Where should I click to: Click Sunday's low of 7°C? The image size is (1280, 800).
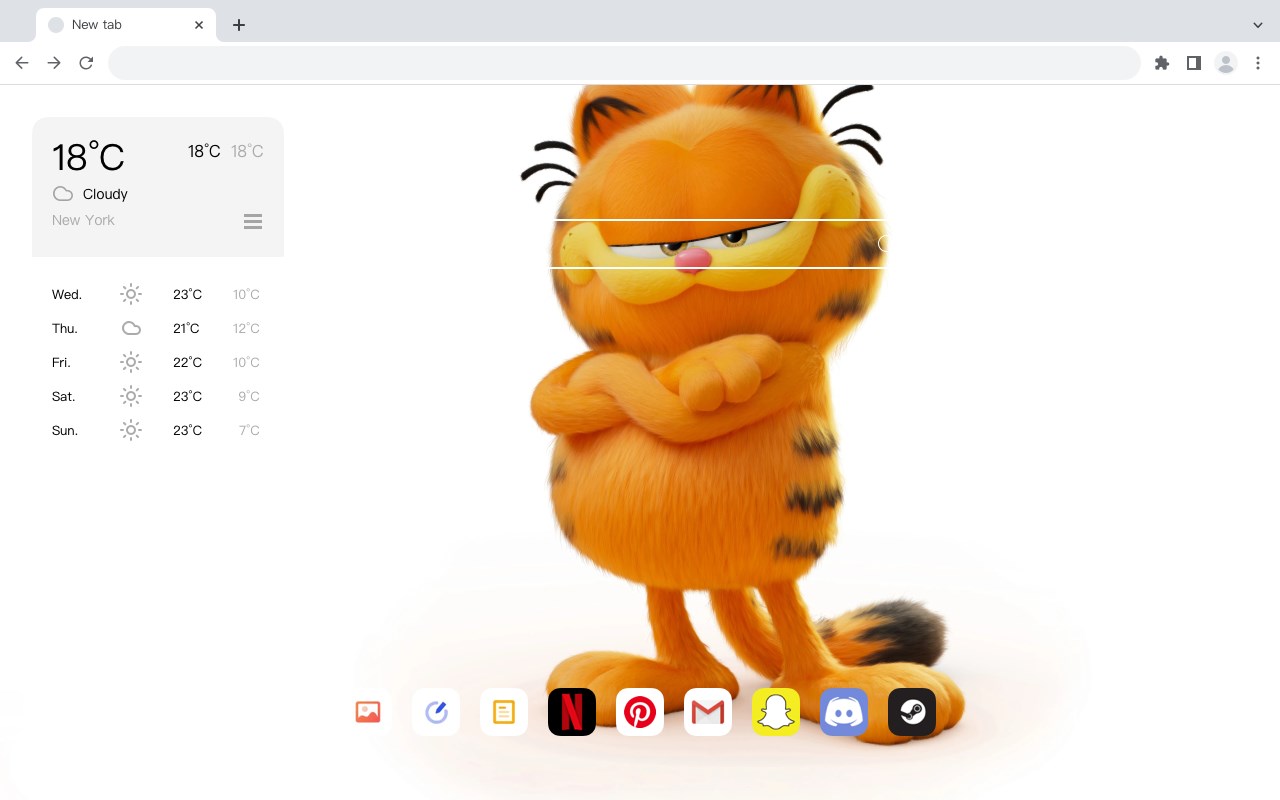tap(249, 430)
